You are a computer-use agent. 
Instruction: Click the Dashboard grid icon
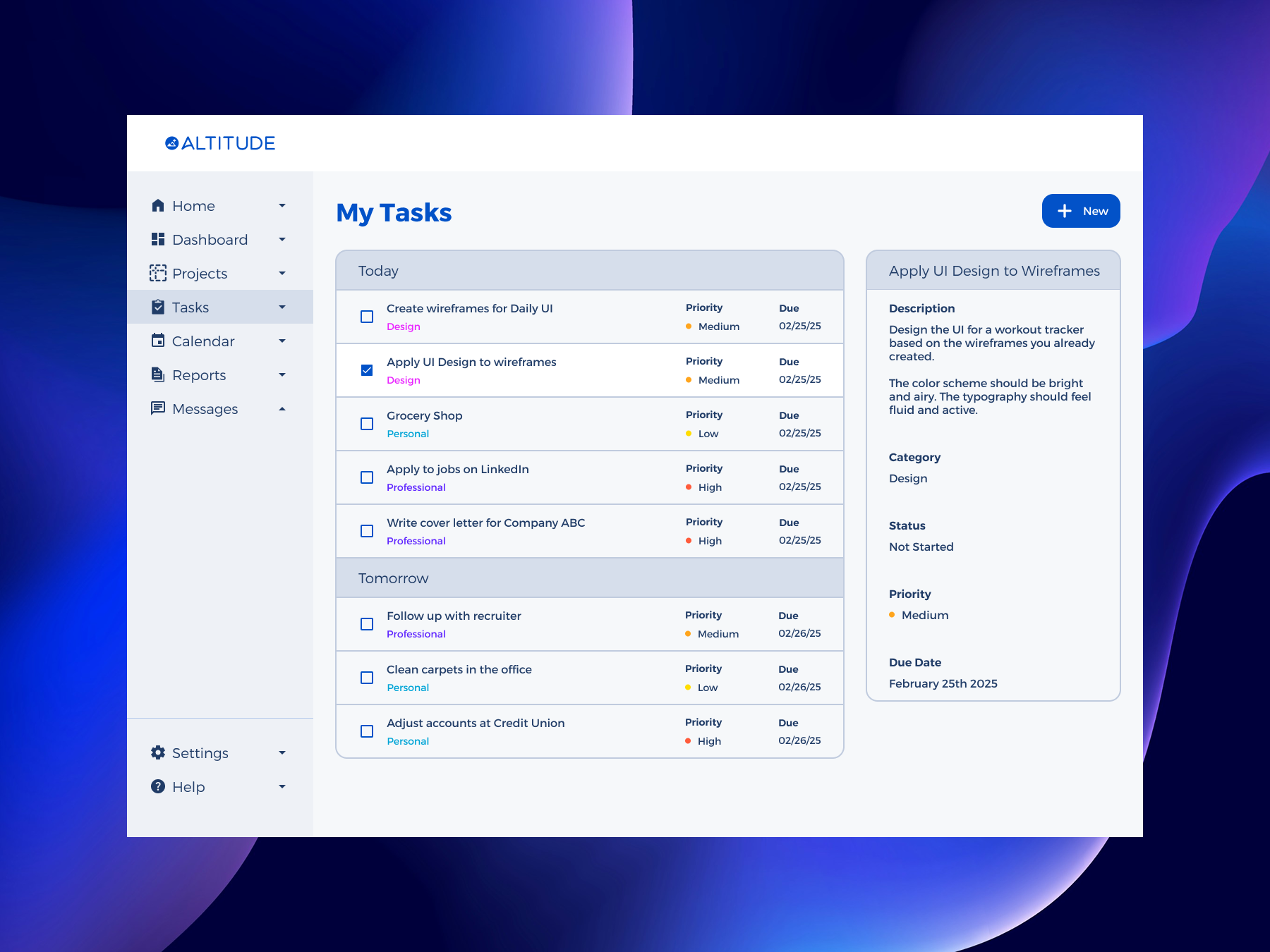158,239
